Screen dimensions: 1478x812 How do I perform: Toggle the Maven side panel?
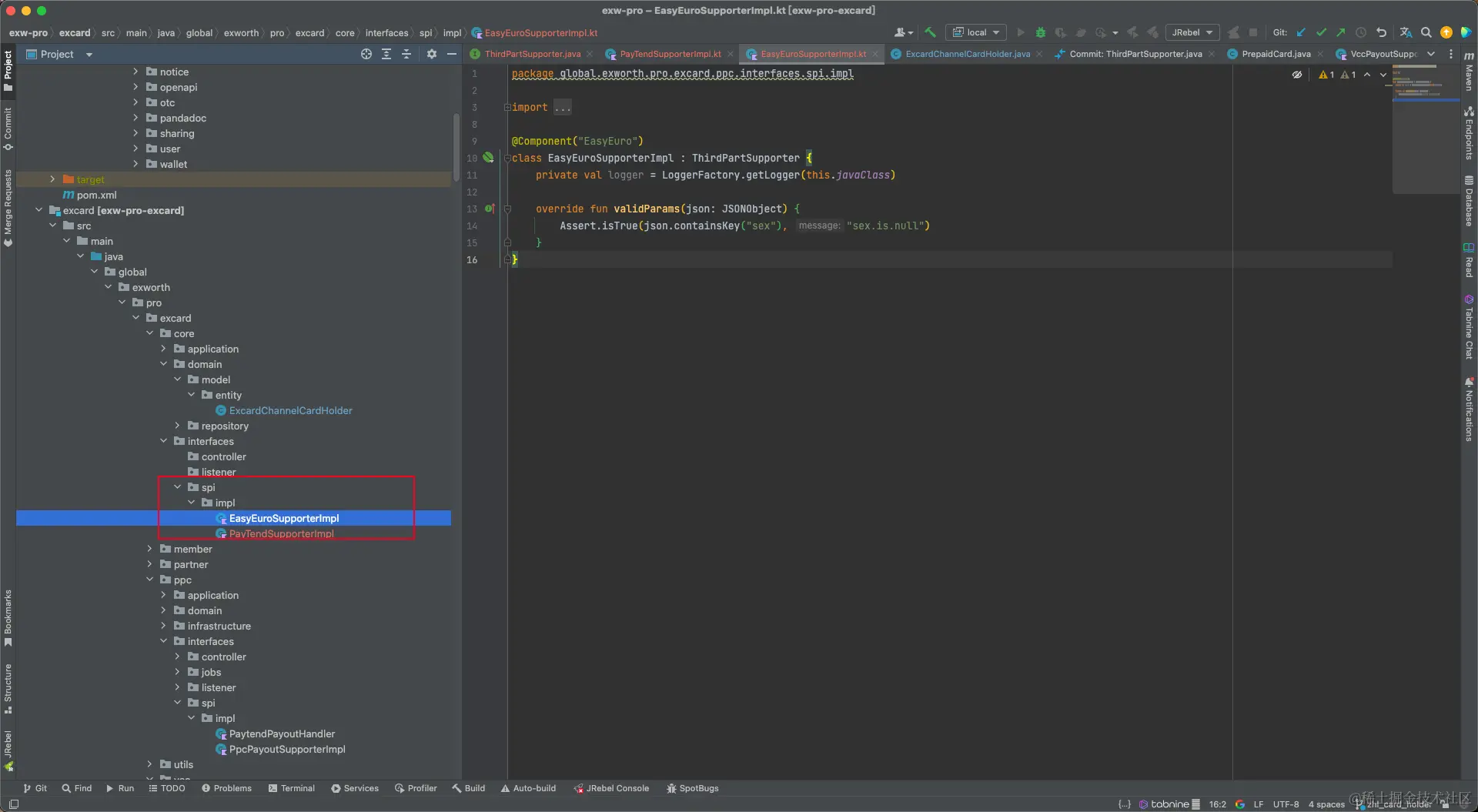pos(1469,73)
